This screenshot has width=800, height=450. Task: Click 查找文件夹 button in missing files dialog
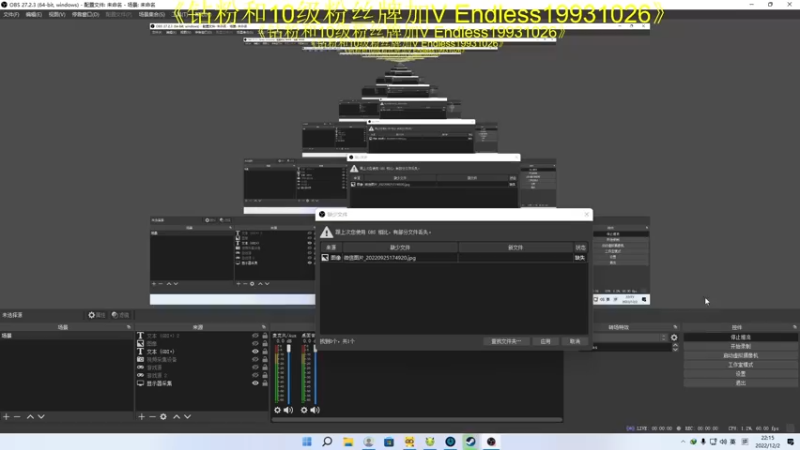pyautogui.click(x=506, y=341)
